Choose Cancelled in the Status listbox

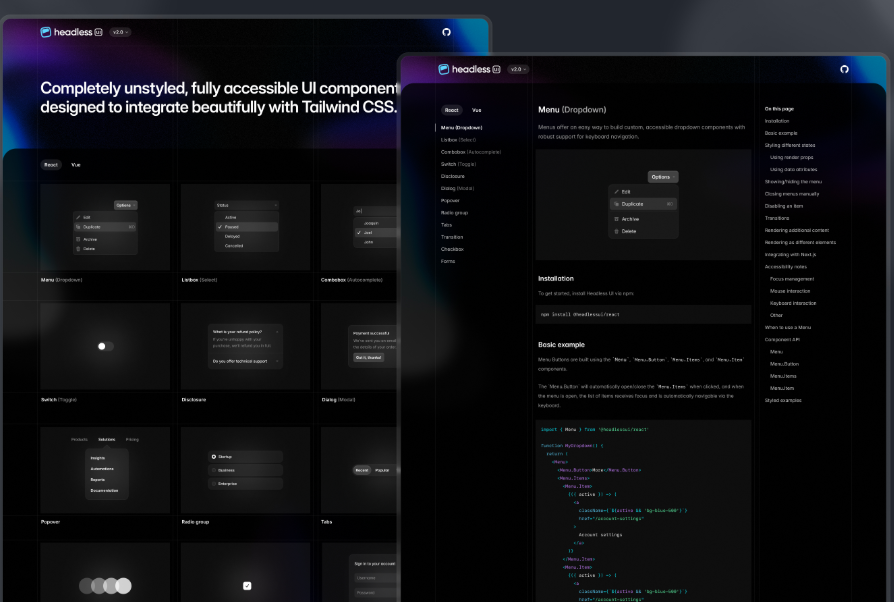(x=246, y=246)
